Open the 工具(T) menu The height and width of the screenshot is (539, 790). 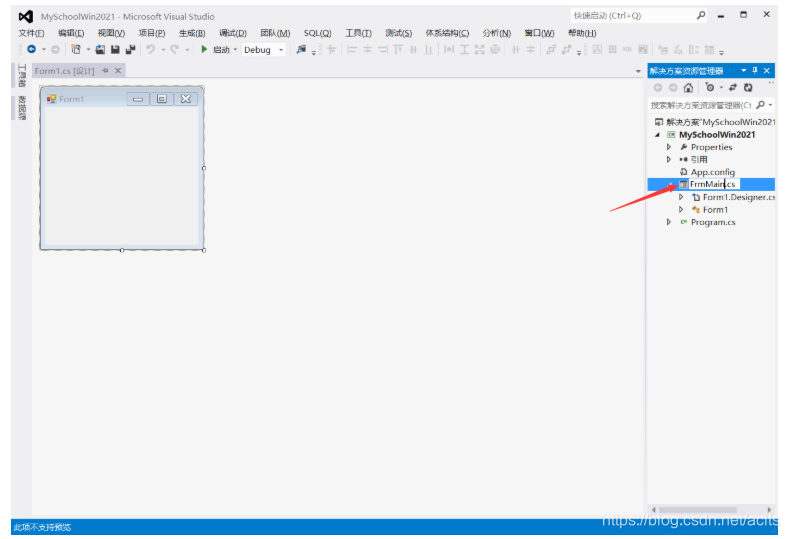pyautogui.click(x=358, y=33)
